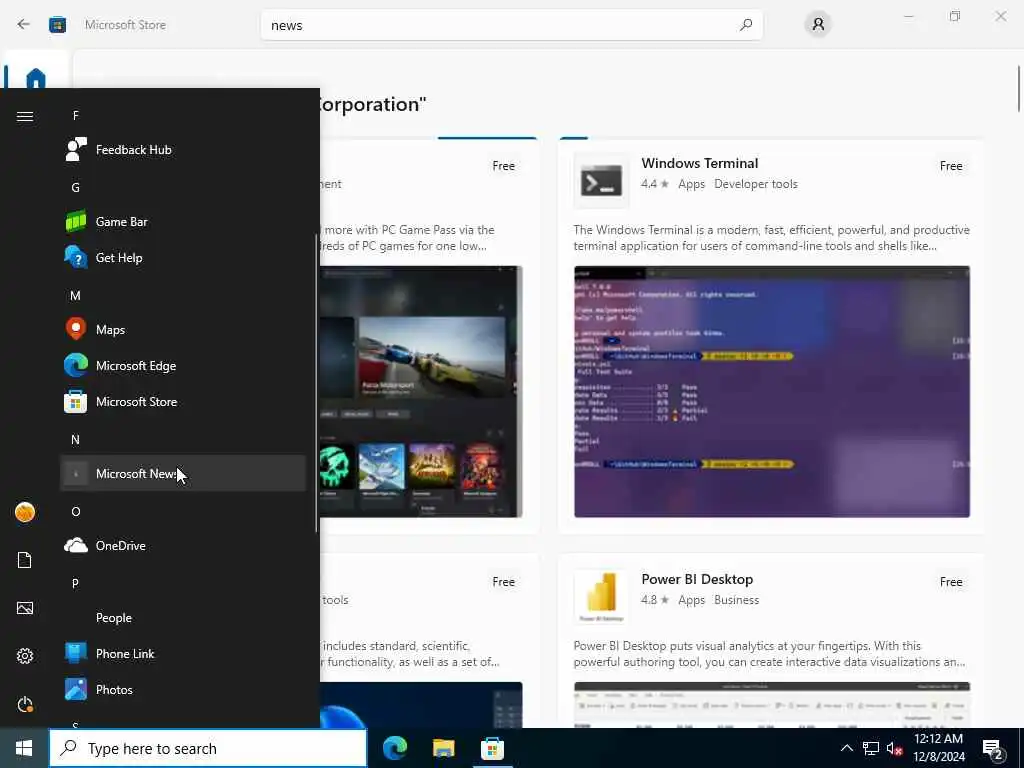The image size is (1024, 768).
Task: Open Pictures shortcut in Start sidebar
Action: [x=25, y=608]
